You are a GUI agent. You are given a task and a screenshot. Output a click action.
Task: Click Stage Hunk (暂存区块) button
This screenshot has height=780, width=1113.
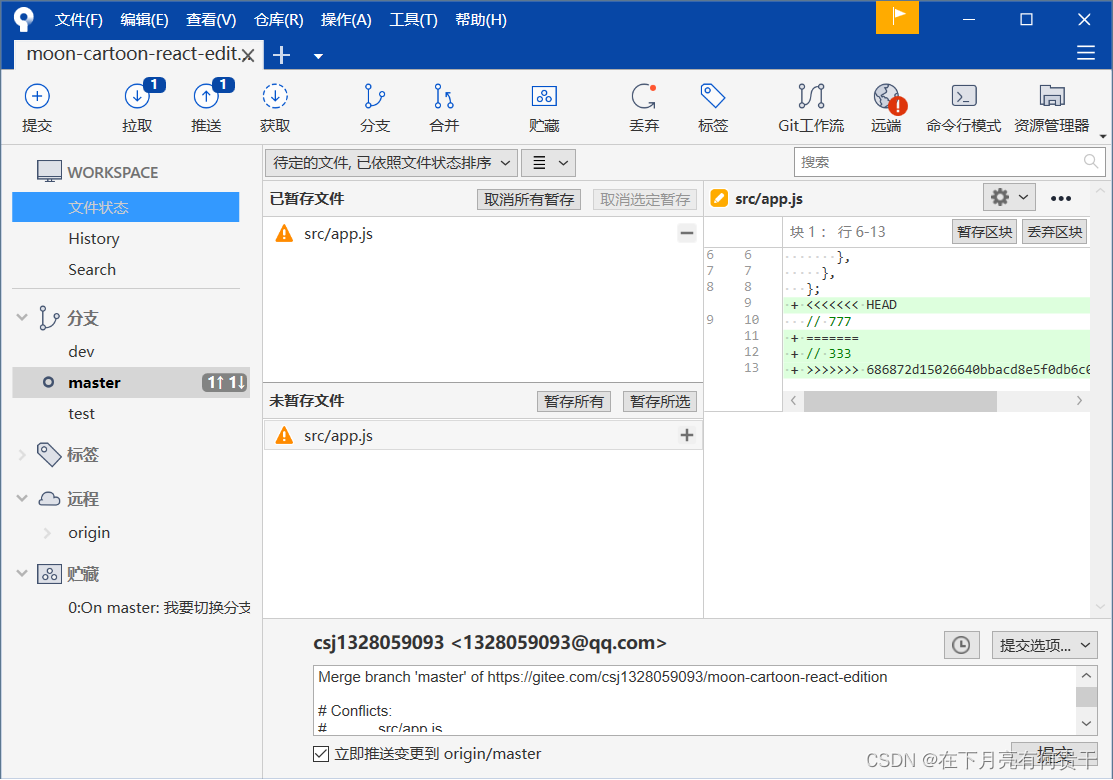click(x=984, y=232)
